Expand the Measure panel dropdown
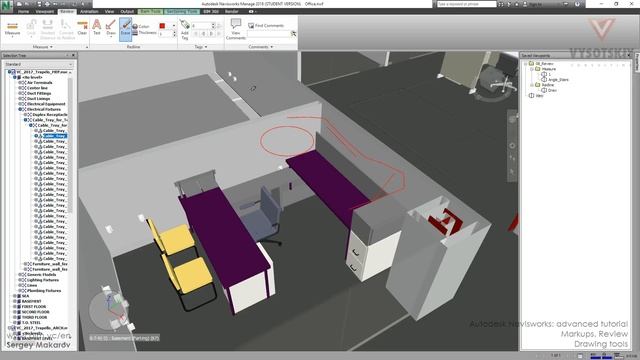Screen dimensions: 640x360 coord(43,47)
